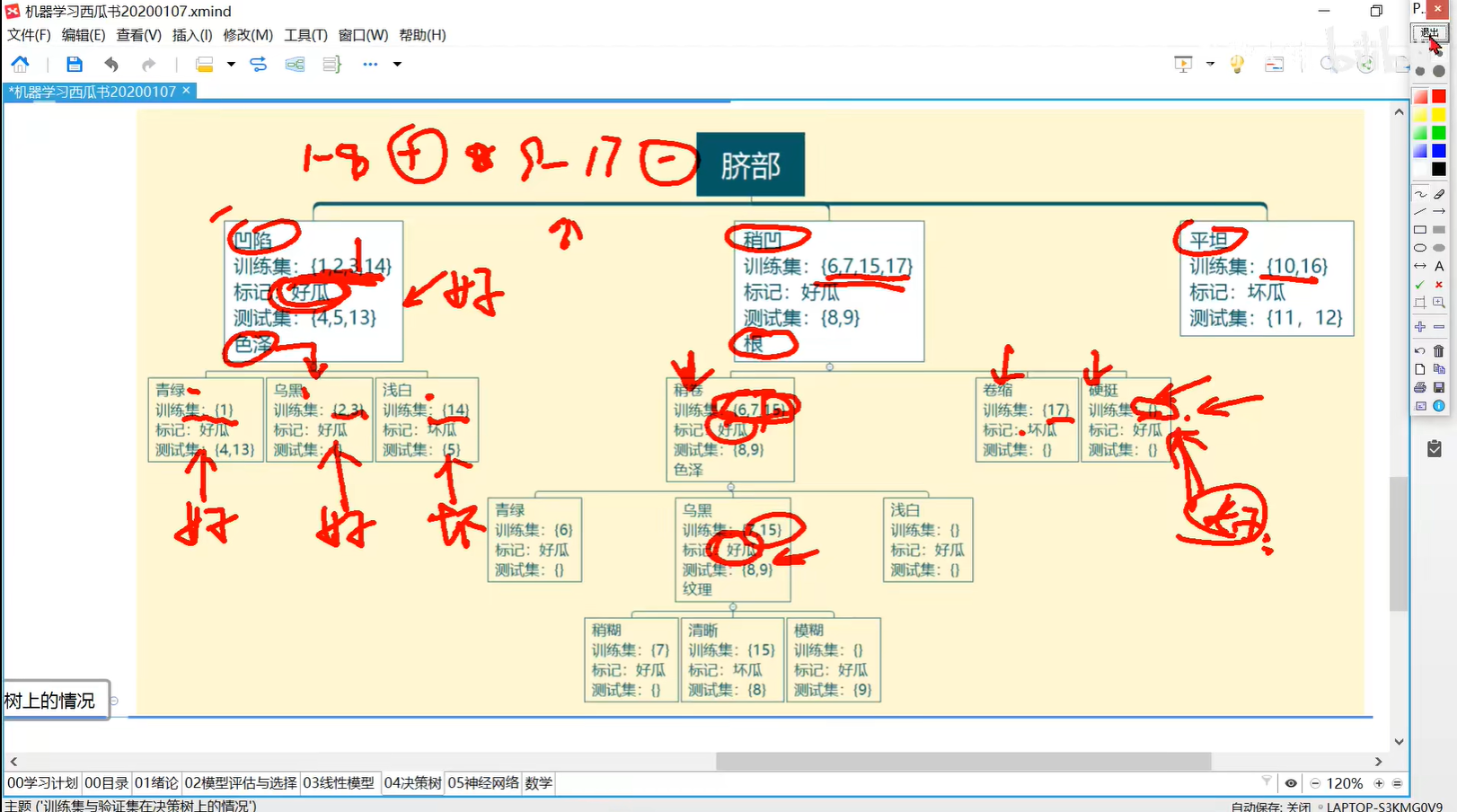Go to the XMind home page icon
Image resolution: width=1457 pixels, height=812 pixels.
(20, 64)
